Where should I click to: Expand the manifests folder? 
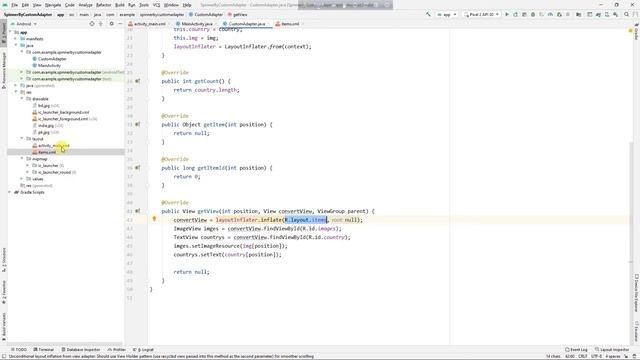[16, 39]
